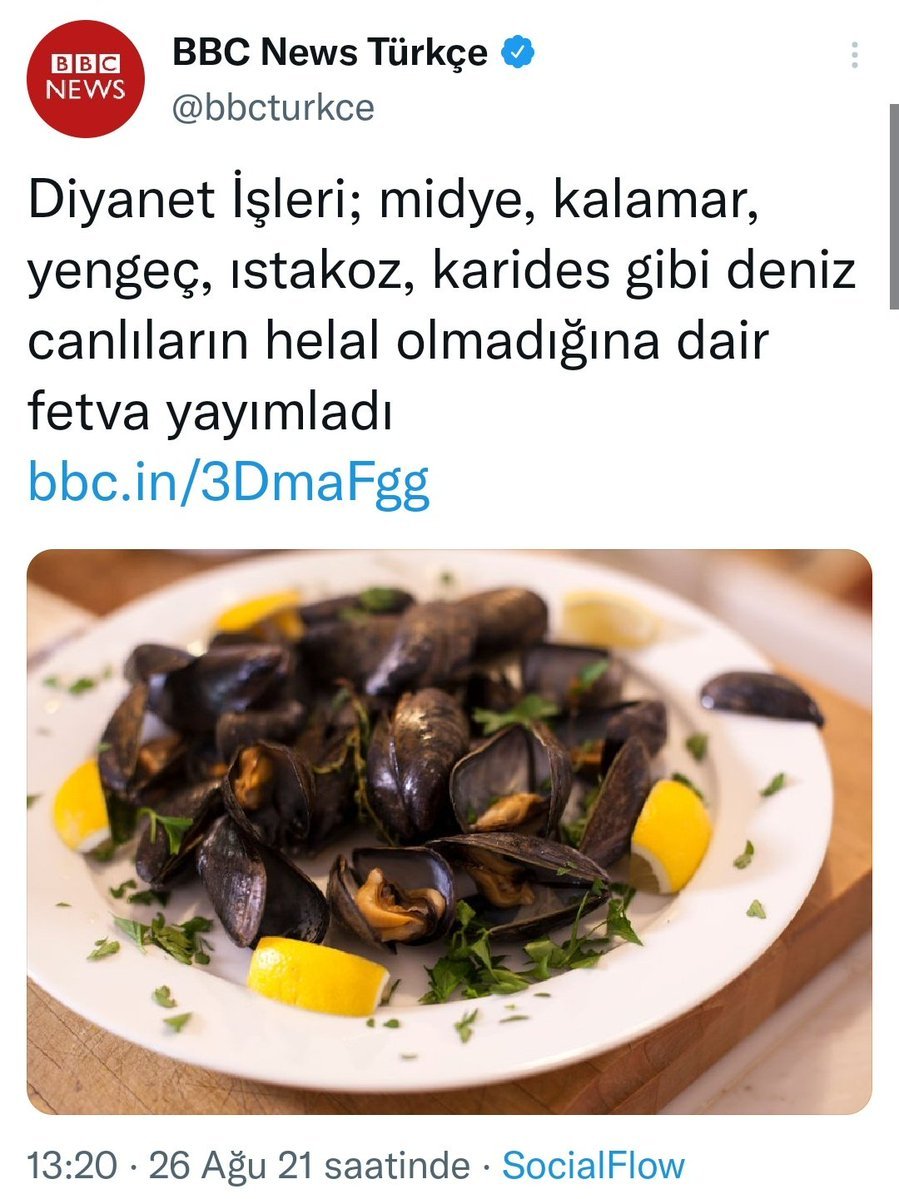Click the word karides in tweet

[x=523, y=271]
